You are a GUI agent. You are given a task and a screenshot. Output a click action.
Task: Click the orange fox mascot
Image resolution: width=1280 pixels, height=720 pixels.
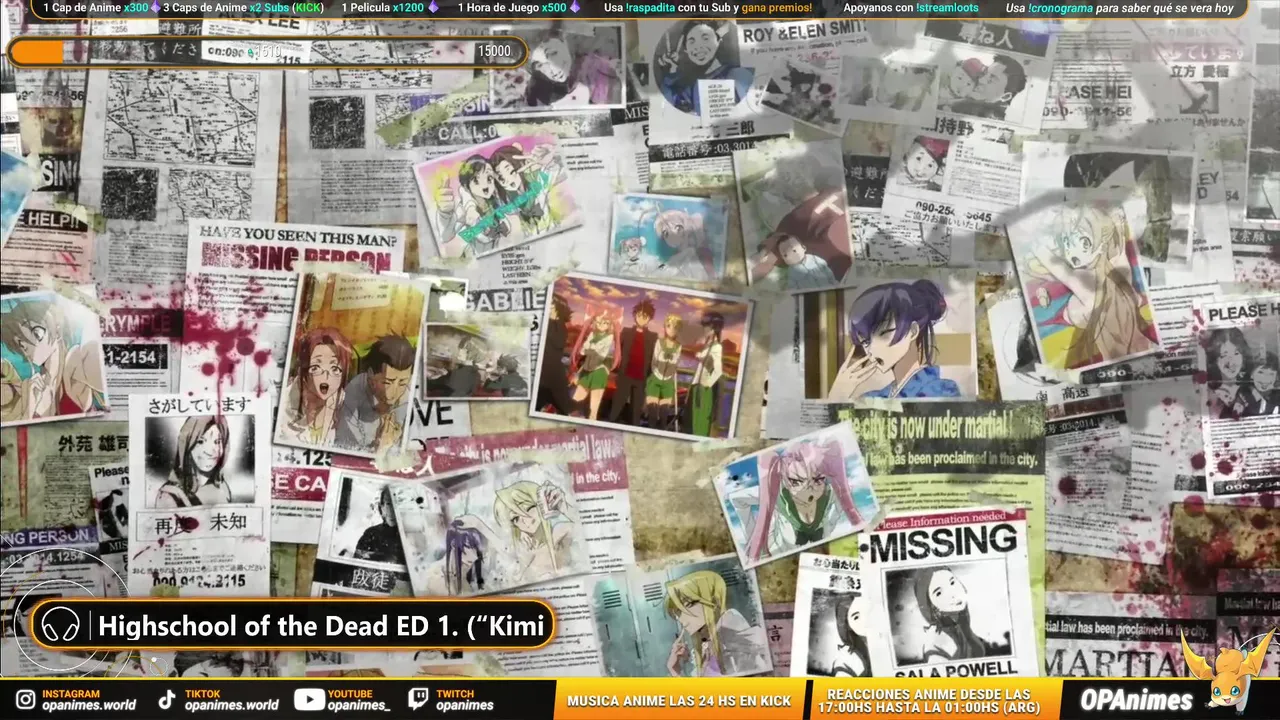(1228, 670)
